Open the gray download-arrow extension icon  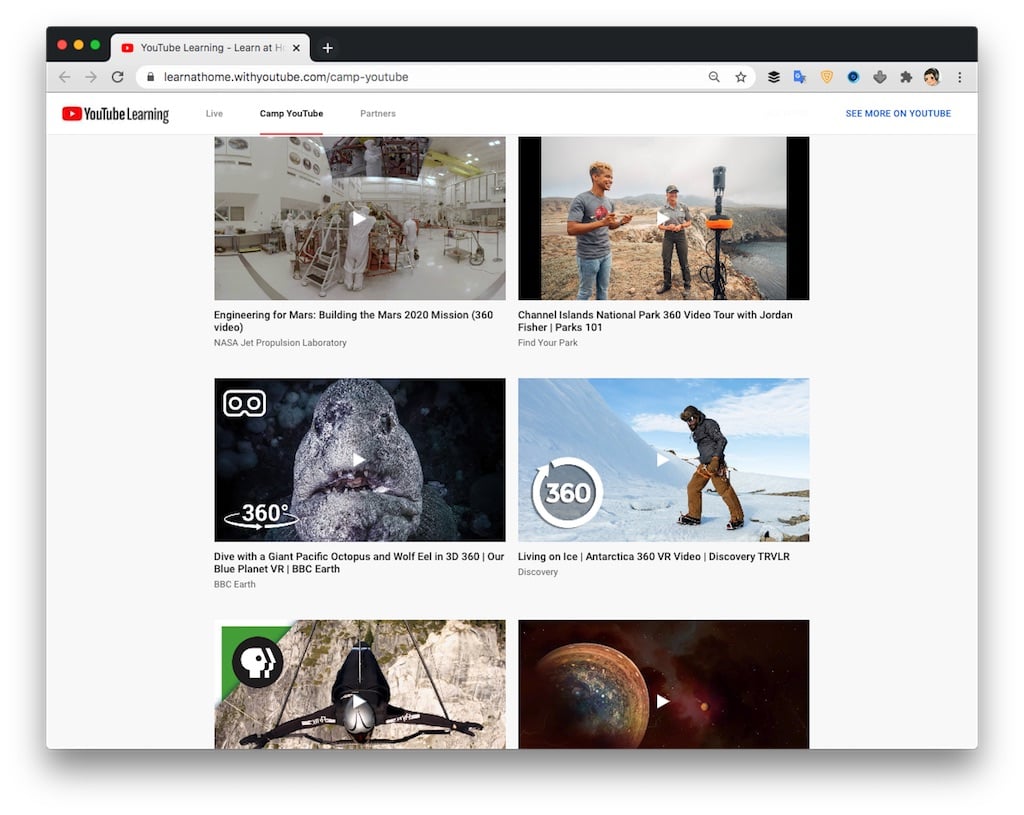click(x=880, y=77)
